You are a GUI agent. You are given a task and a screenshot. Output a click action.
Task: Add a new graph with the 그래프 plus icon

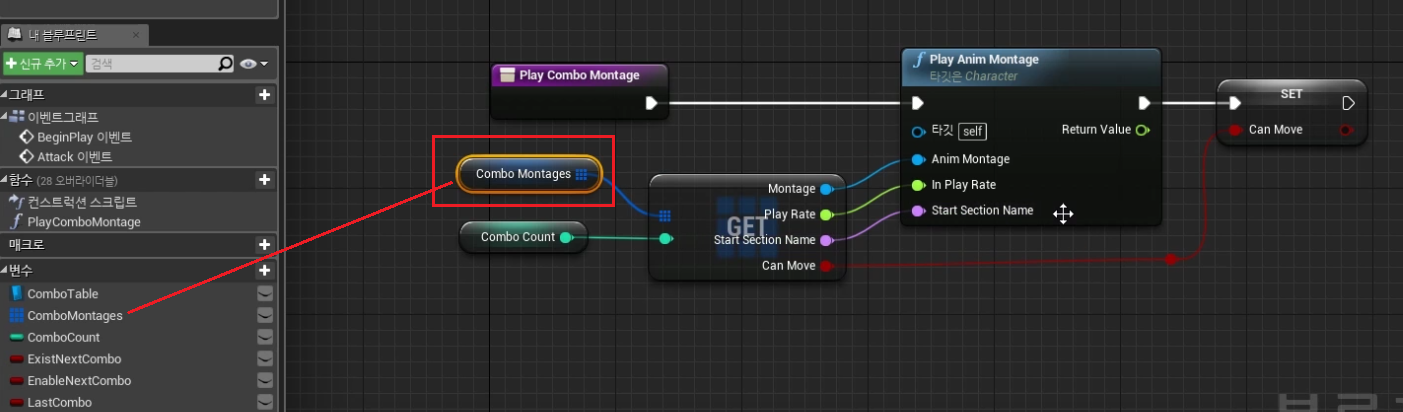tap(265, 95)
